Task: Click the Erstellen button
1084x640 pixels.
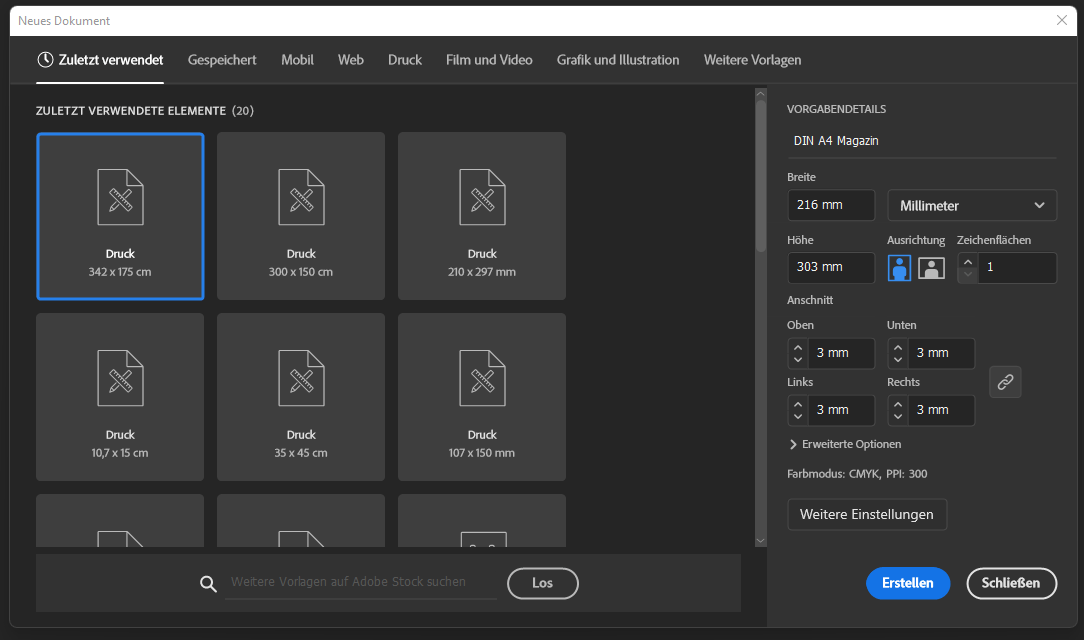Action: 907,583
